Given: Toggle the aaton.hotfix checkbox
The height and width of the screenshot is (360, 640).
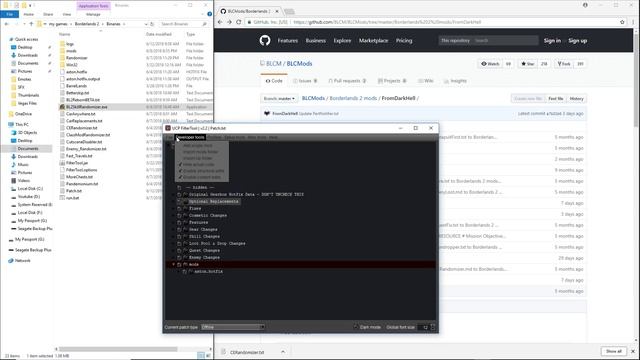Looking at the screenshot, I should [x=184, y=271].
